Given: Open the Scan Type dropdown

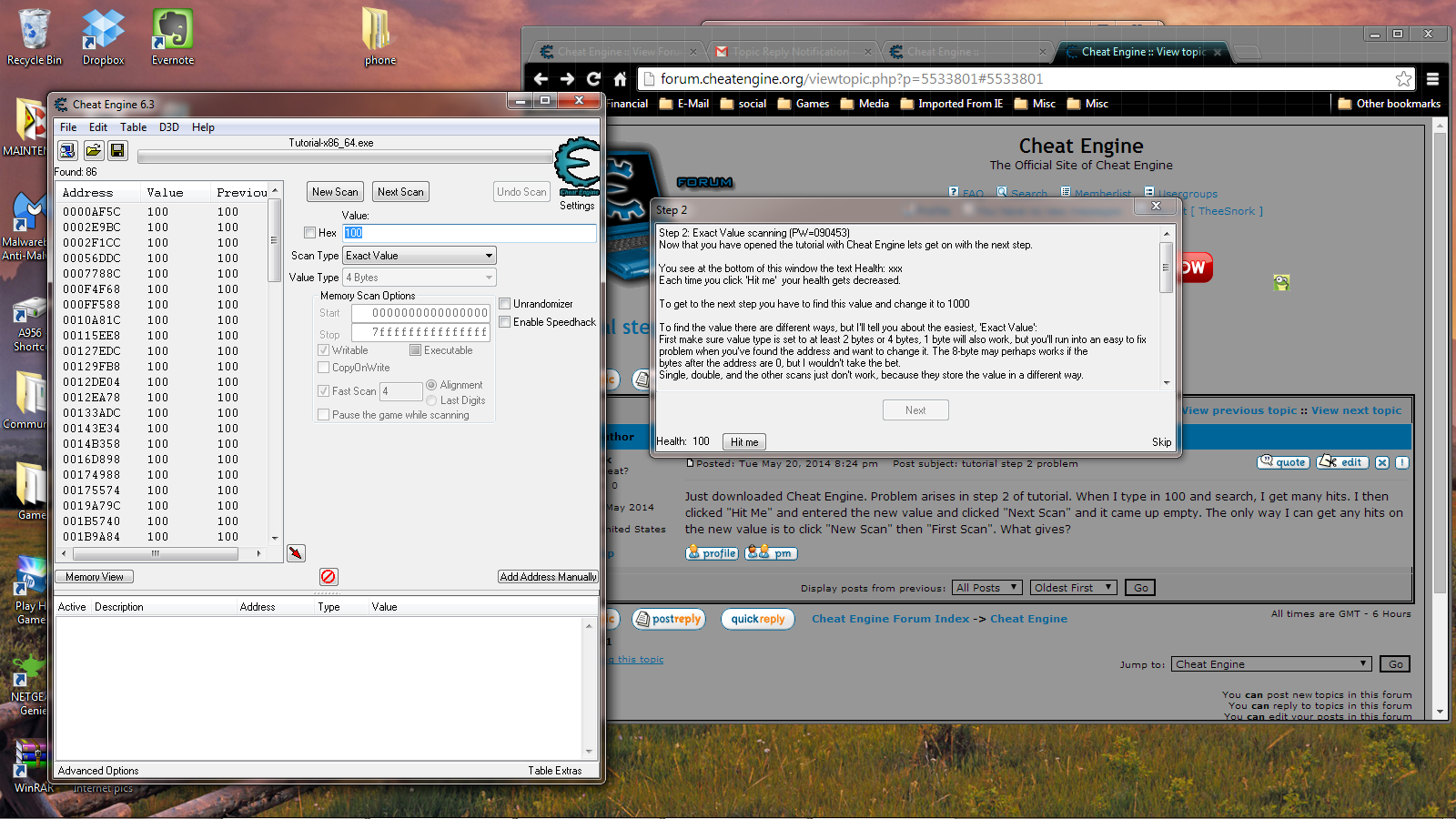Looking at the screenshot, I should tap(420, 256).
